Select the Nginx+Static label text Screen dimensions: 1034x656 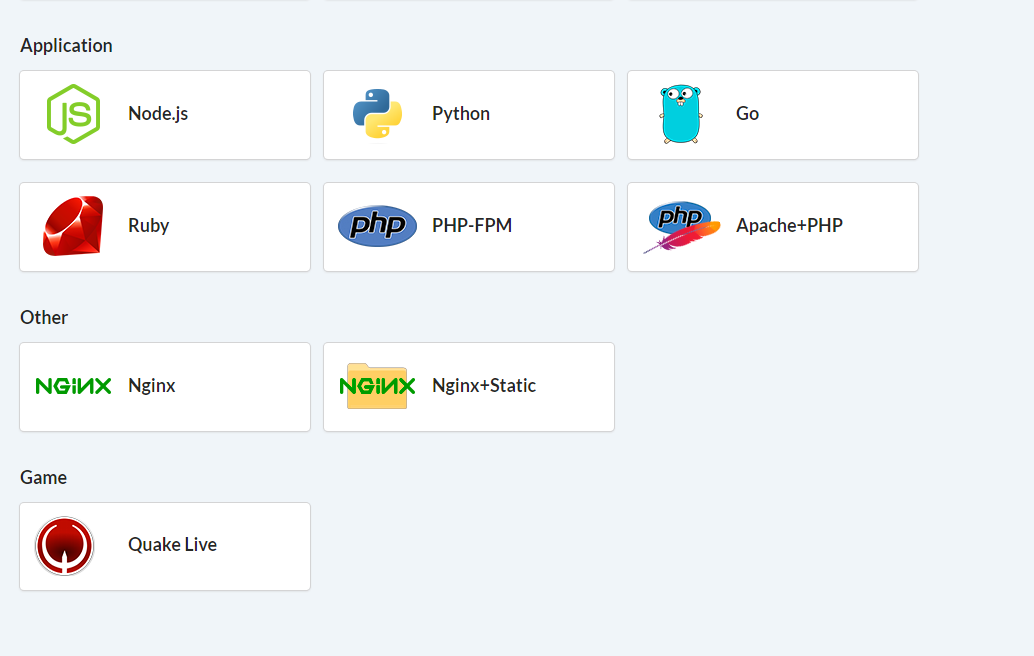(484, 386)
